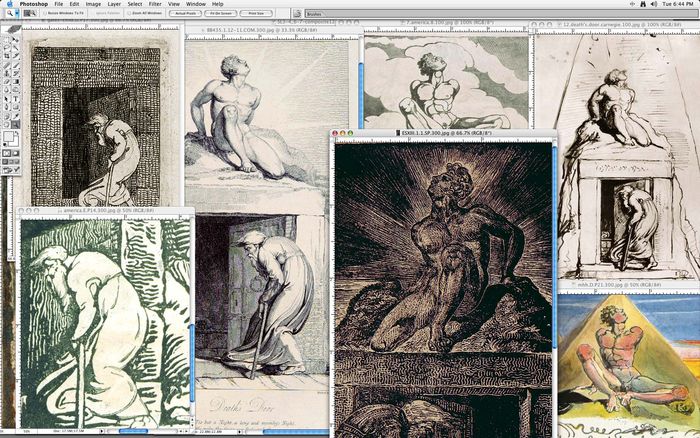Choose the Zoom Out mode in options bar
The image size is (700, 438).
click(33, 13)
